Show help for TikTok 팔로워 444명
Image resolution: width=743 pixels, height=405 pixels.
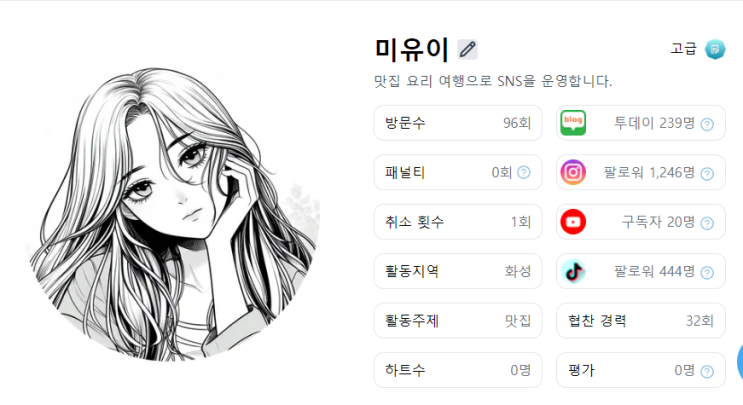[707, 273]
